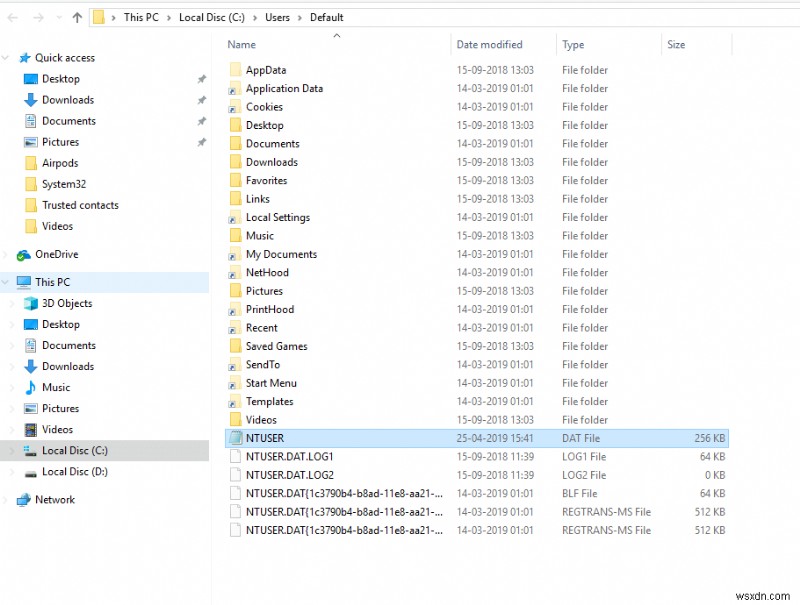The height and width of the screenshot is (605, 800).
Task: Open the Saved Games folder
Action: point(276,346)
